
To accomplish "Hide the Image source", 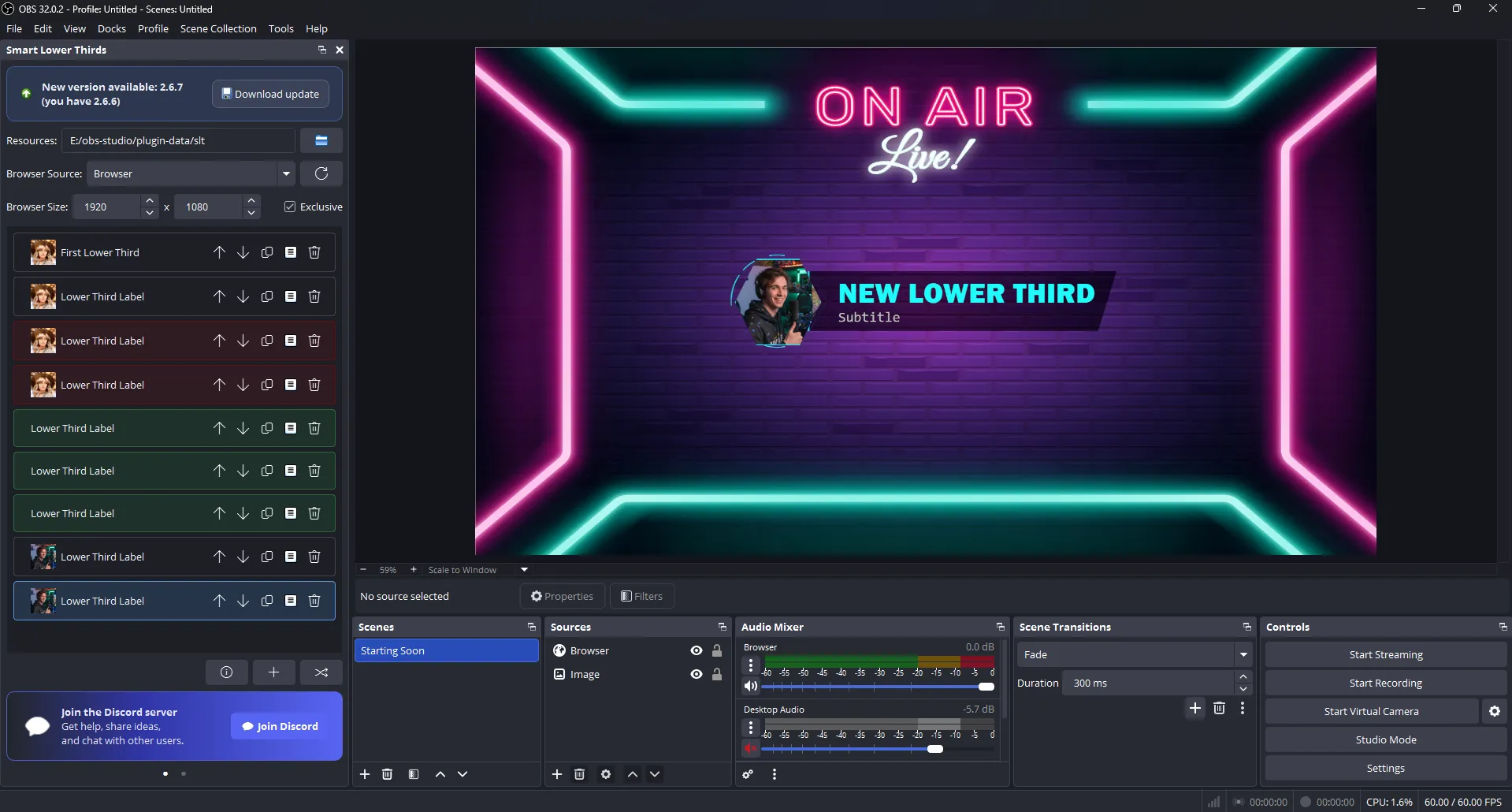I will click(696, 674).
